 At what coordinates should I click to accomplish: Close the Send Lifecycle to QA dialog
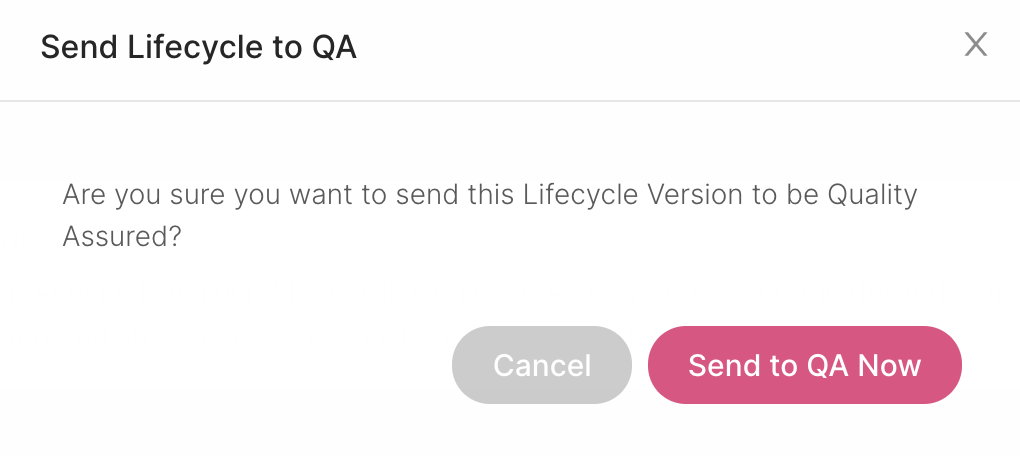975,45
